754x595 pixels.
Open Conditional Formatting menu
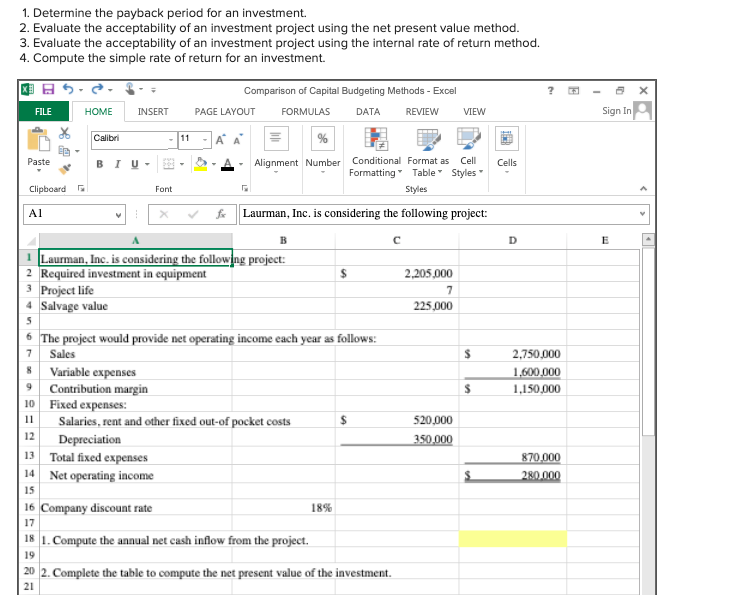point(376,152)
